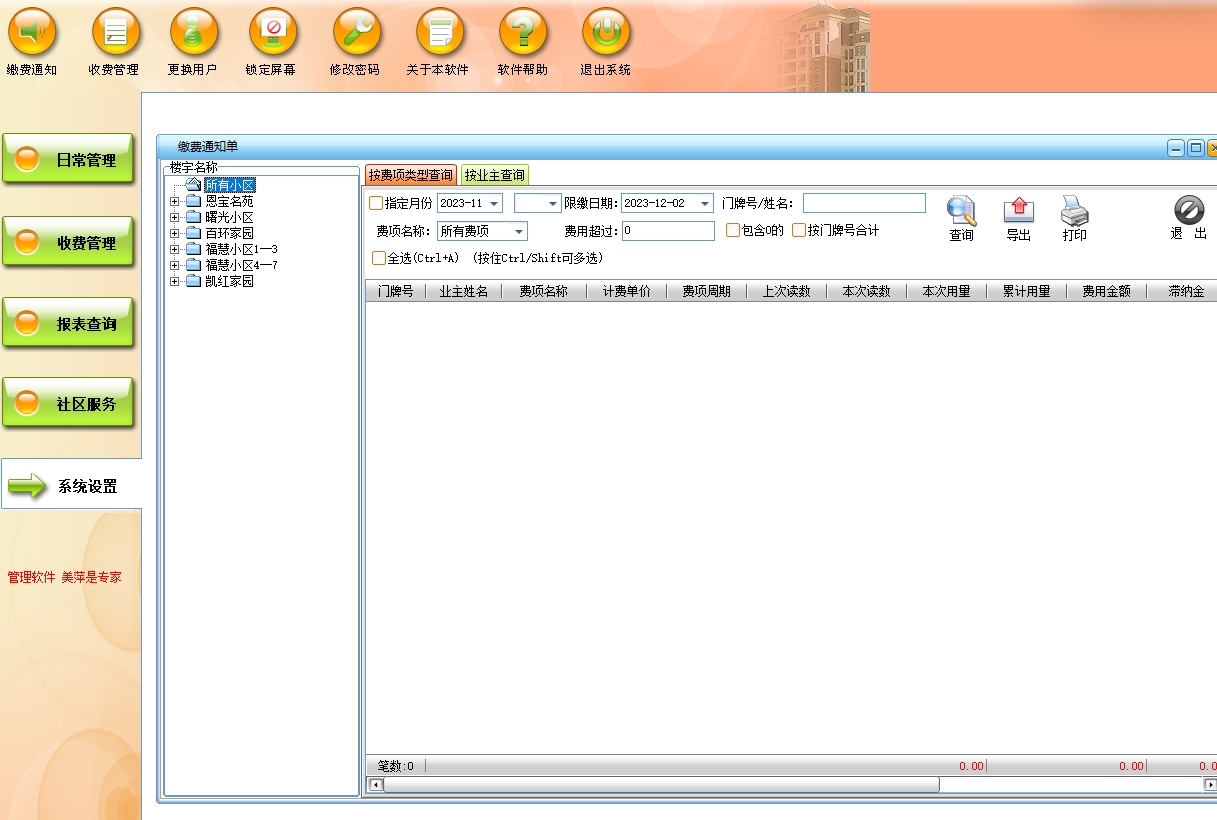The width and height of the screenshot is (1217, 820).
Task: Lock screen with the 锁定屏幕 icon
Action: [x=272, y=33]
